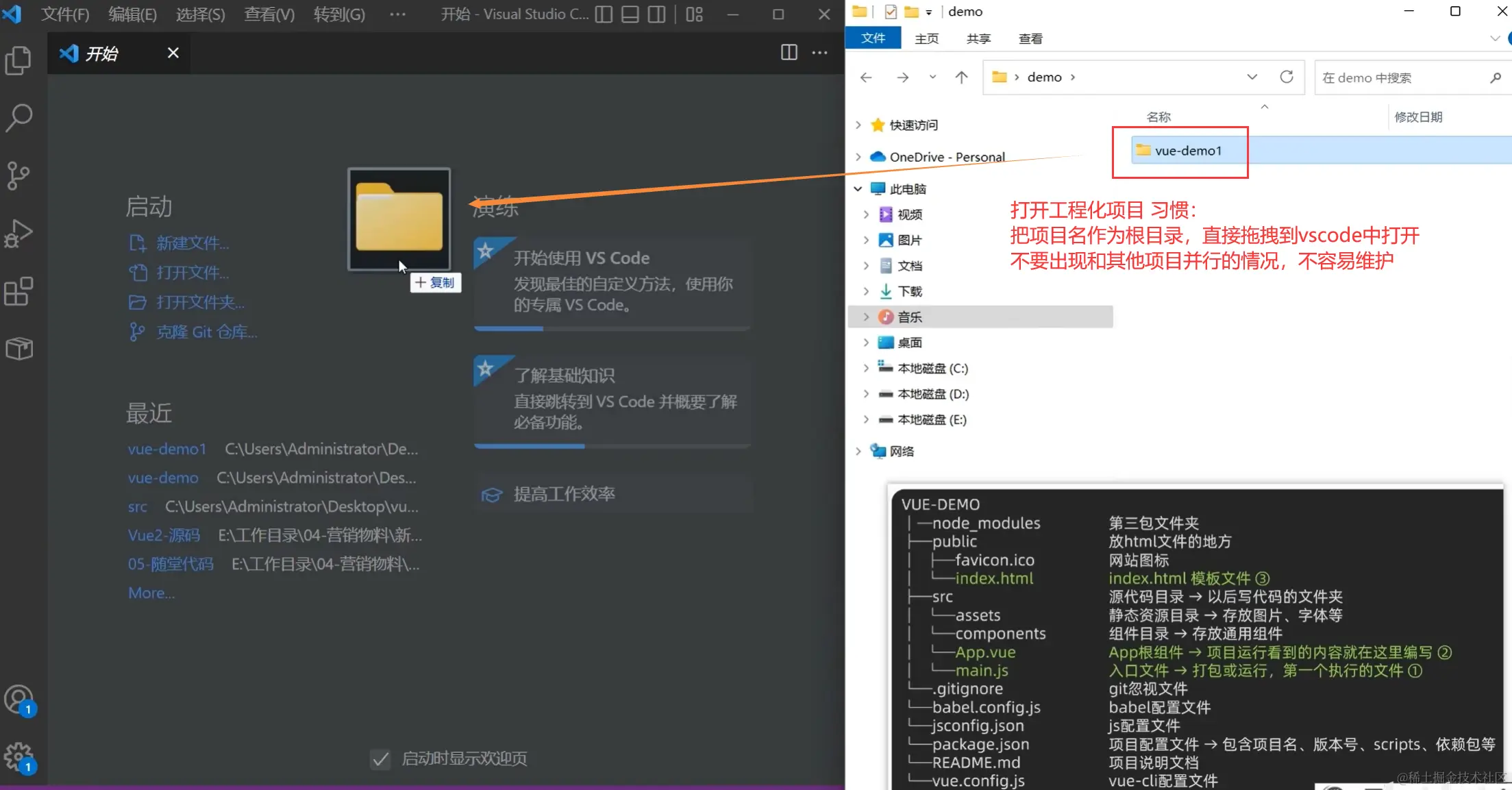Switch to 查看 tab in File Explorer
The height and width of the screenshot is (790, 1512).
pos(1030,39)
